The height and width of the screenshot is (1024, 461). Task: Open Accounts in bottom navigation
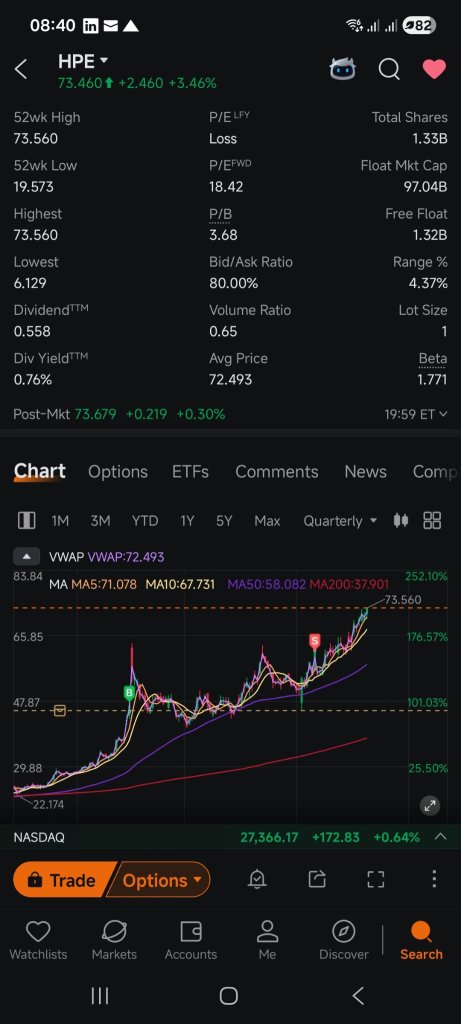point(191,941)
